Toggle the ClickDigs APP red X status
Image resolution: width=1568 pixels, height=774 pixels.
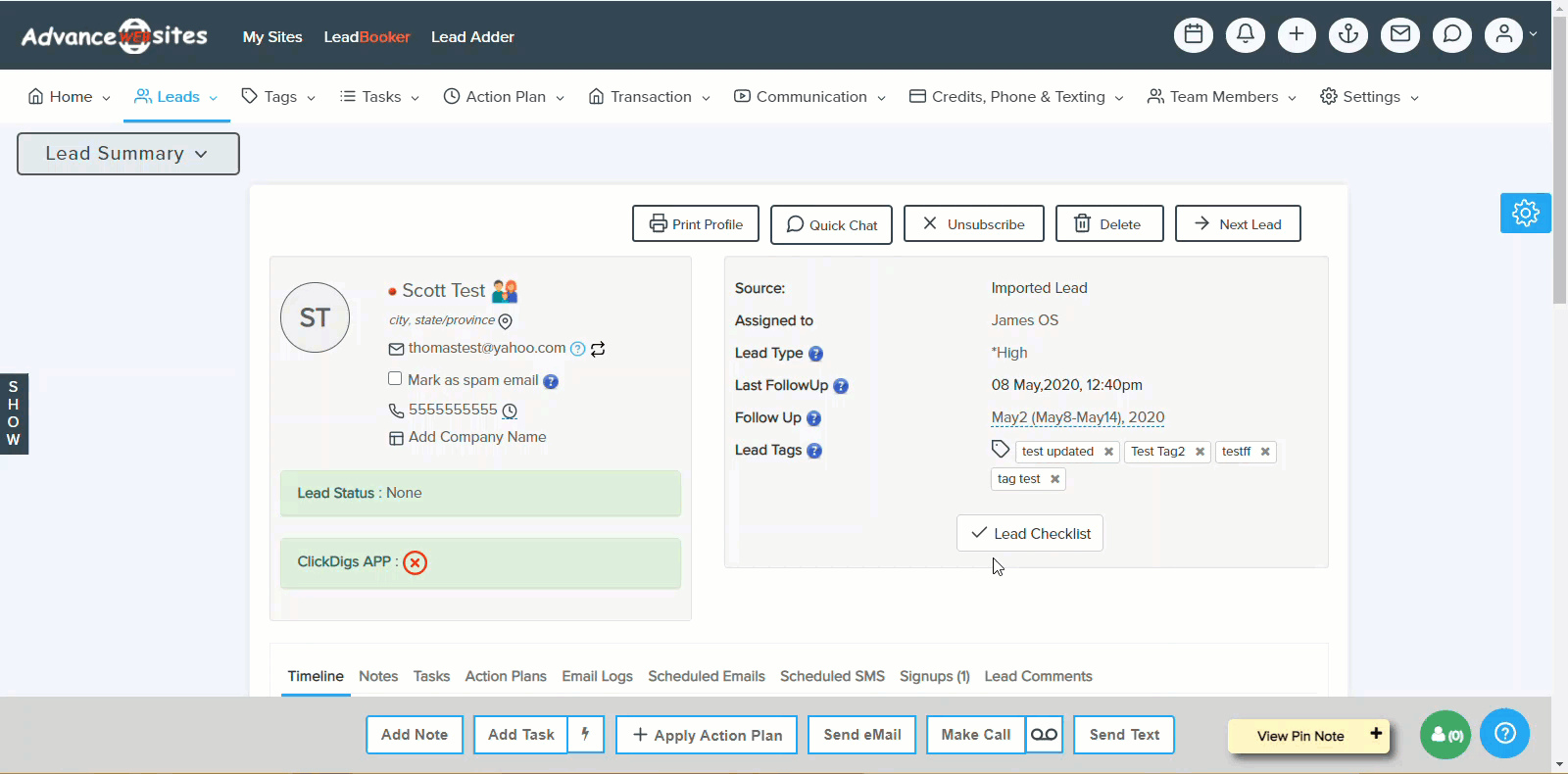(x=416, y=562)
